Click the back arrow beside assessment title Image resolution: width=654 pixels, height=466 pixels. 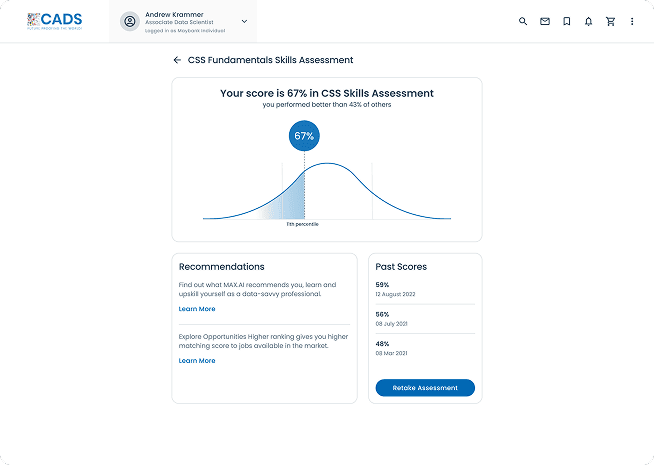pos(177,60)
